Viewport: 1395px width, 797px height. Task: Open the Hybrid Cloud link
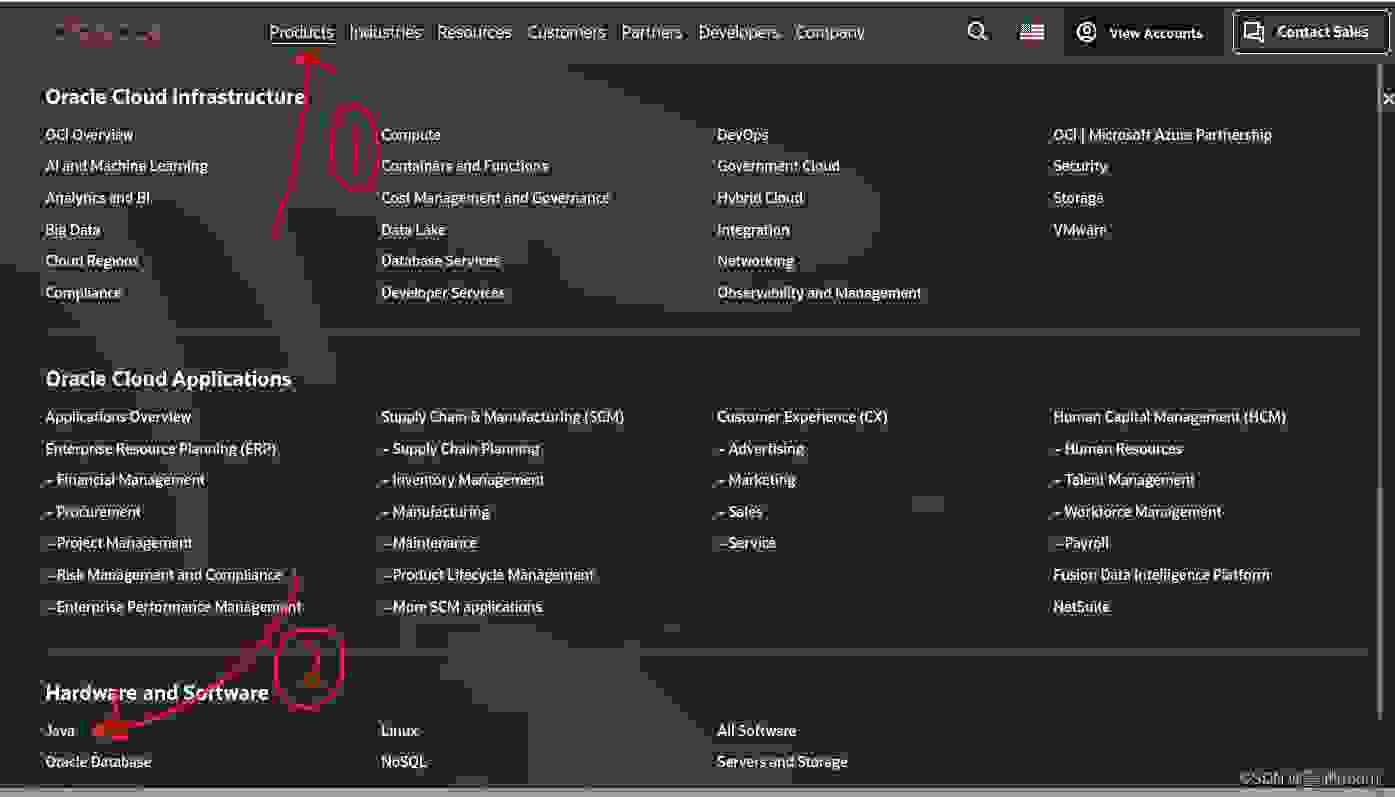760,198
